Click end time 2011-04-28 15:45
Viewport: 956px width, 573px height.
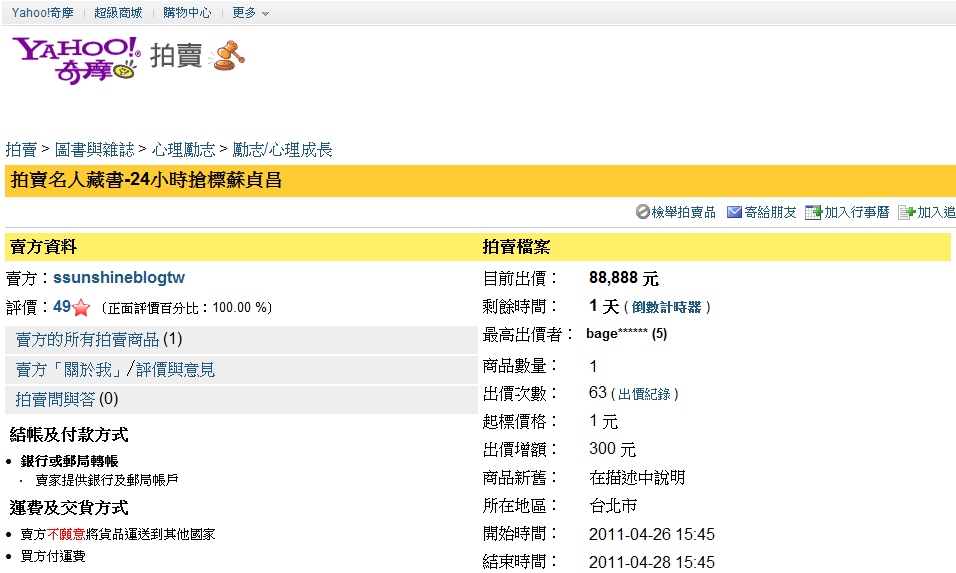[x=652, y=561]
